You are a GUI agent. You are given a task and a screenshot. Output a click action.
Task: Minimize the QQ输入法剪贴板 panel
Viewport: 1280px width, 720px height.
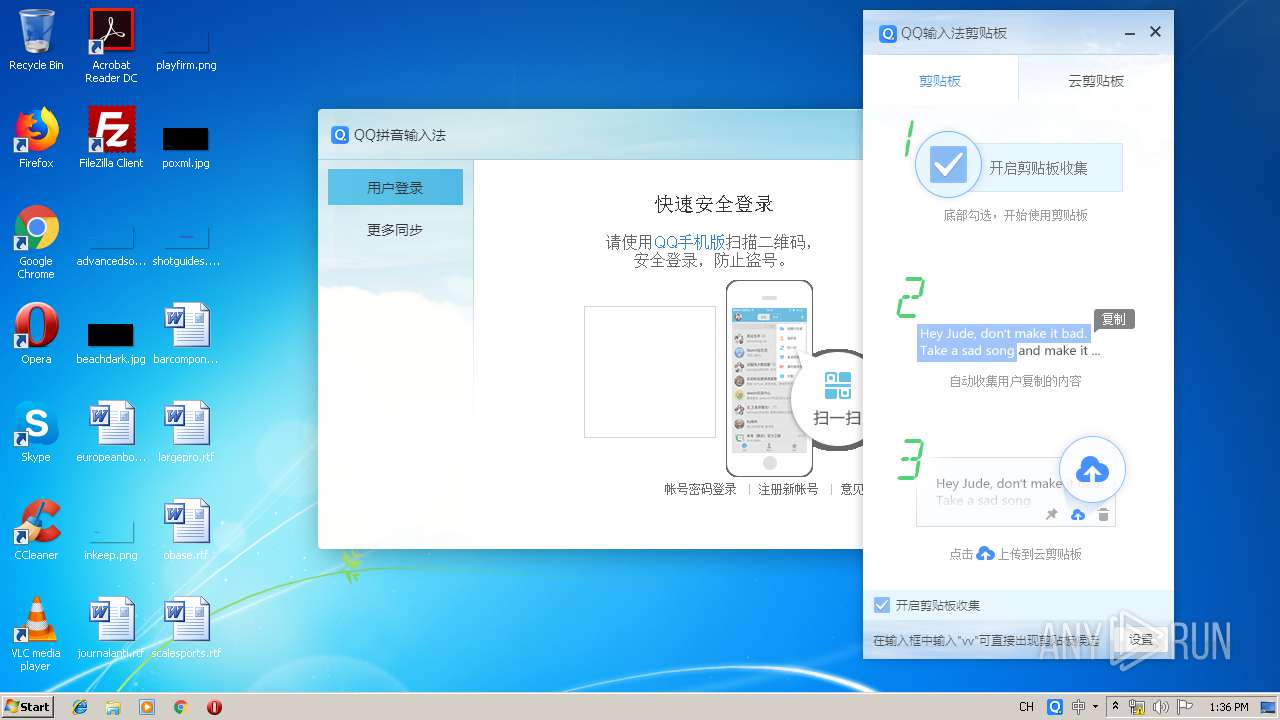coord(1130,32)
